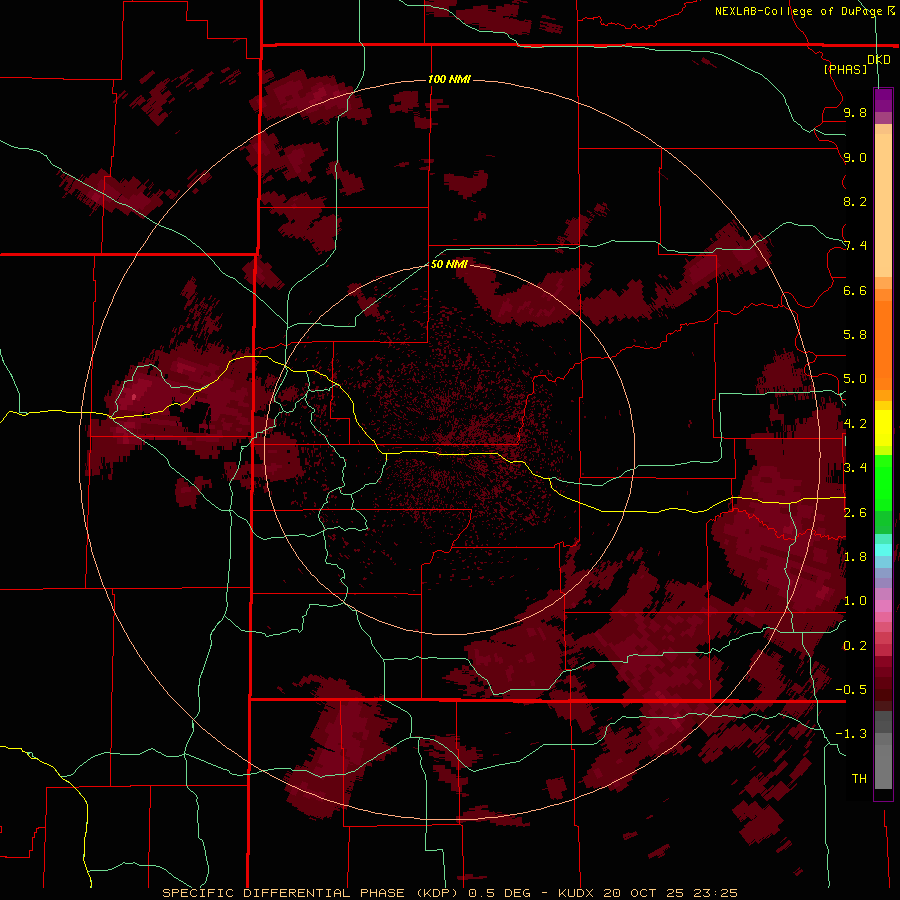
Task: Click the -0.5 scale value
Action: [x=851, y=689]
